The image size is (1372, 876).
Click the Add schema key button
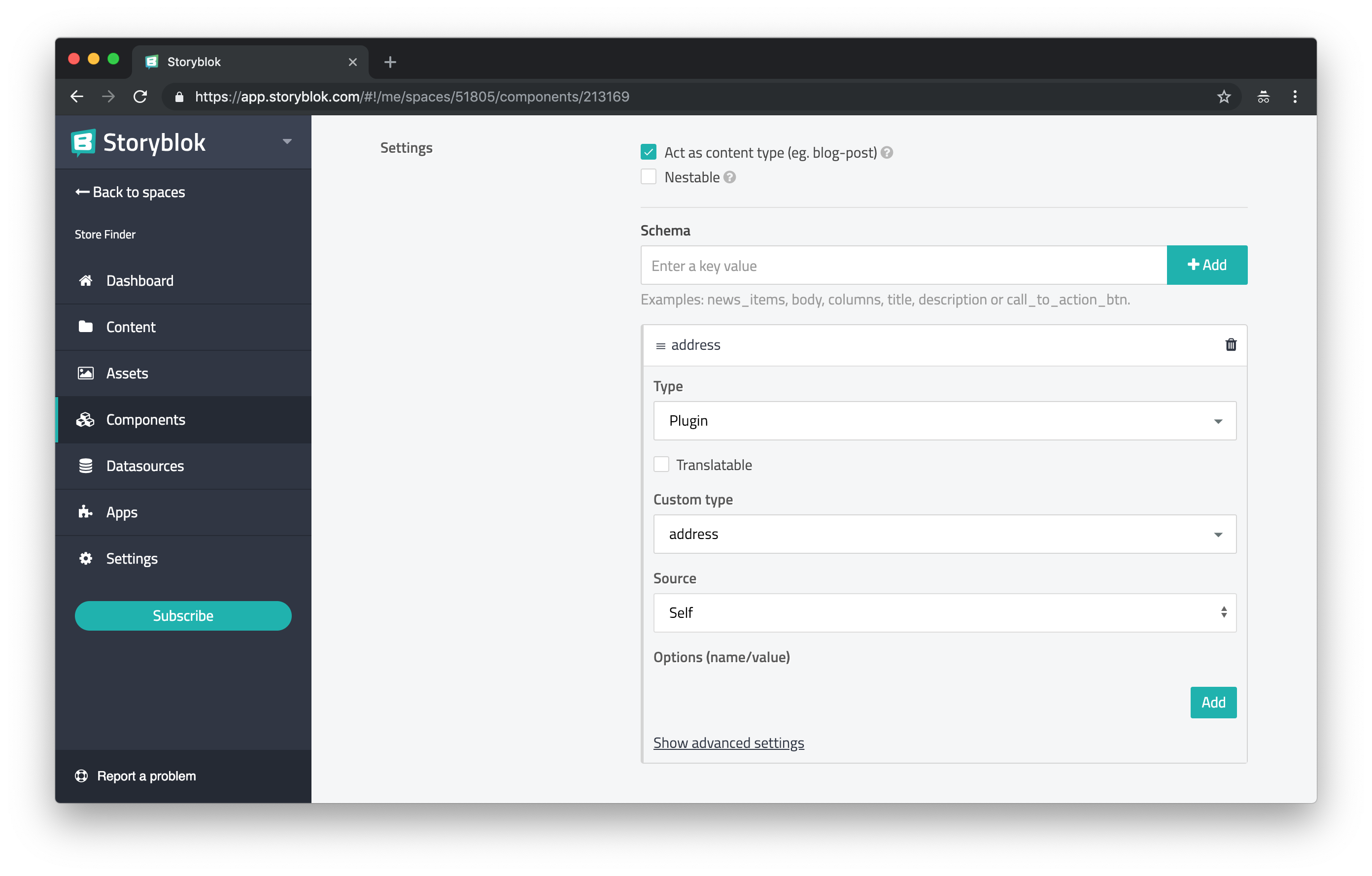click(1206, 265)
